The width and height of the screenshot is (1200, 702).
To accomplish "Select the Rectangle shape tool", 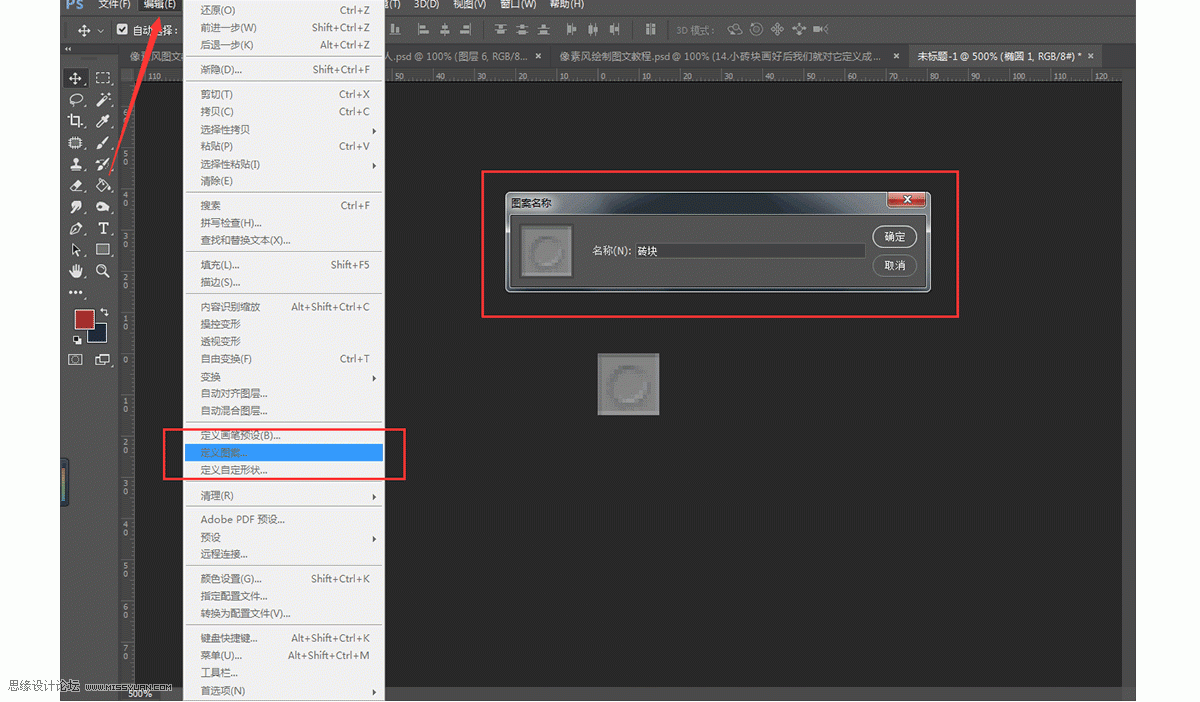I will pyautogui.click(x=103, y=250).
